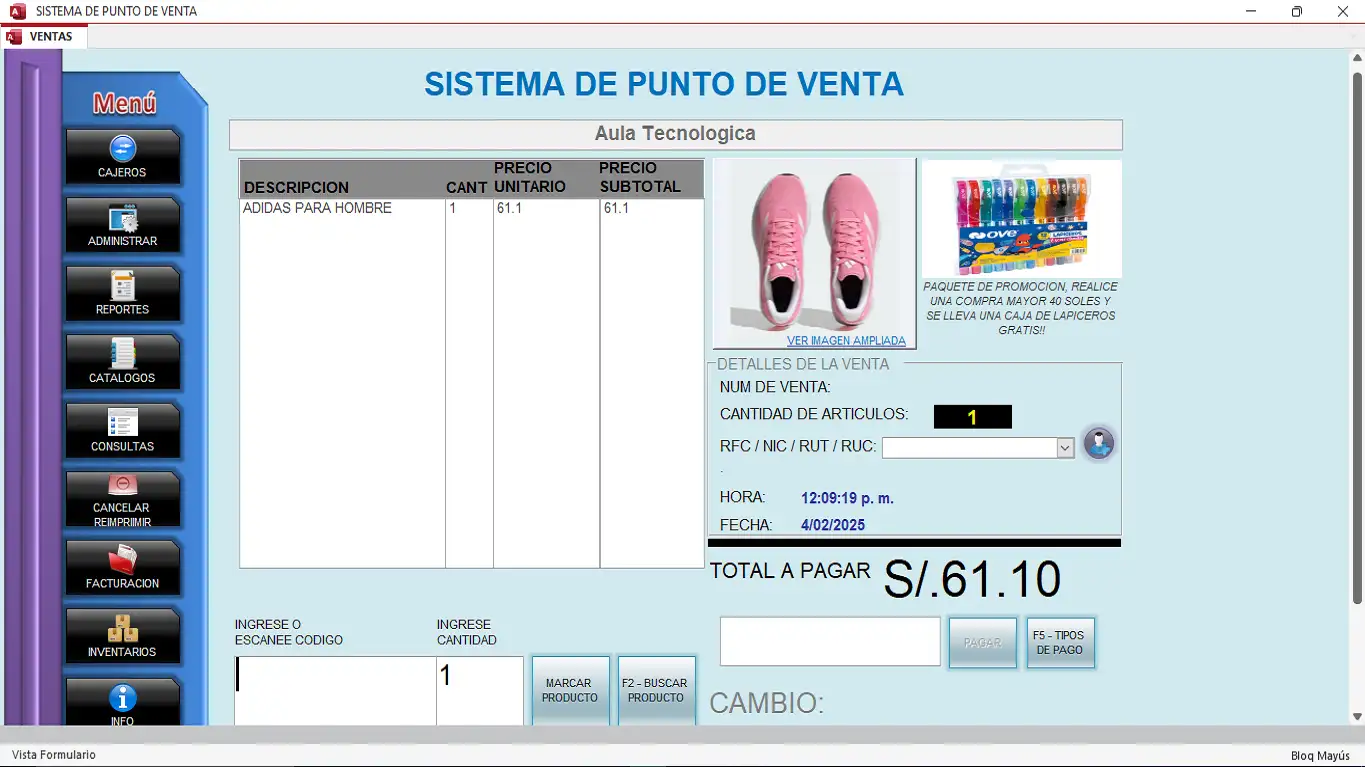
Task: Open the CAJEROS module from the menu
Action: (122, 156)
